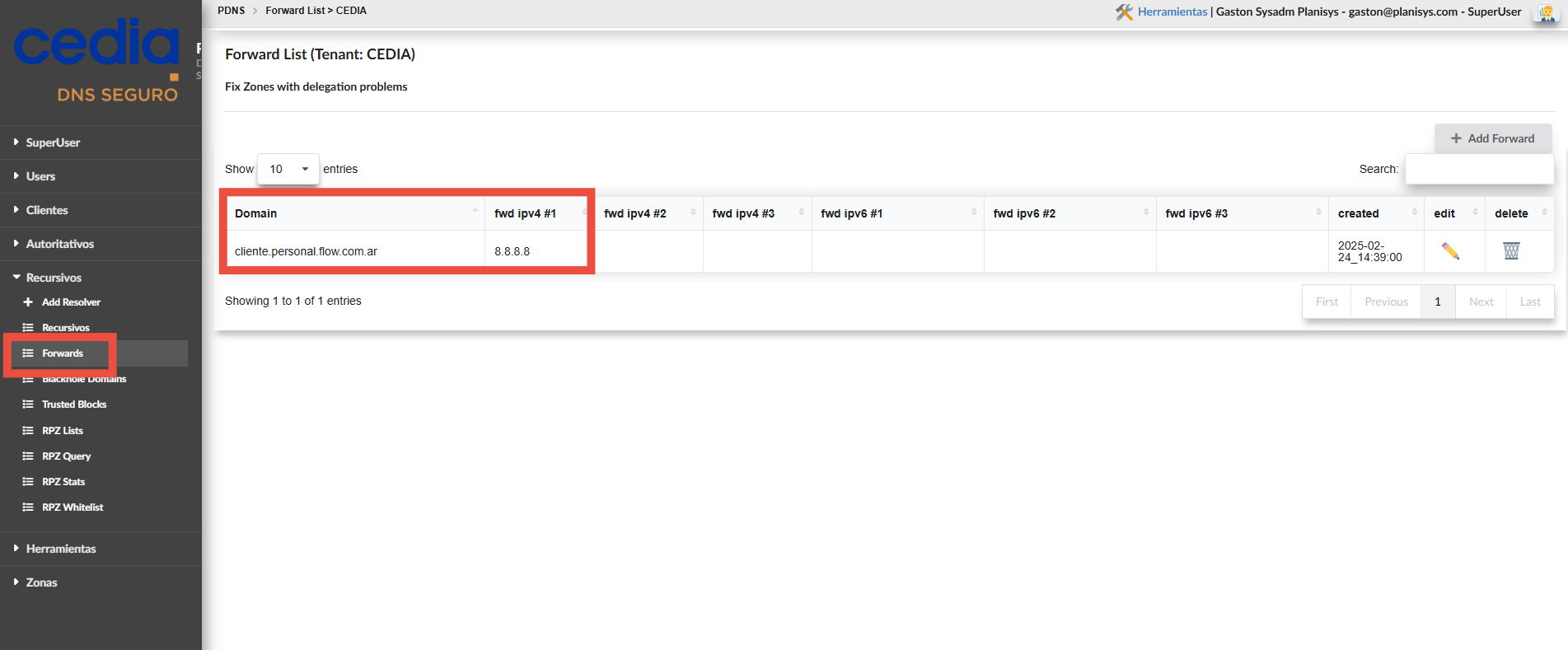The image size is (1568, 650).
Task: Click into the Search input field
Action: pos(1479,169)
